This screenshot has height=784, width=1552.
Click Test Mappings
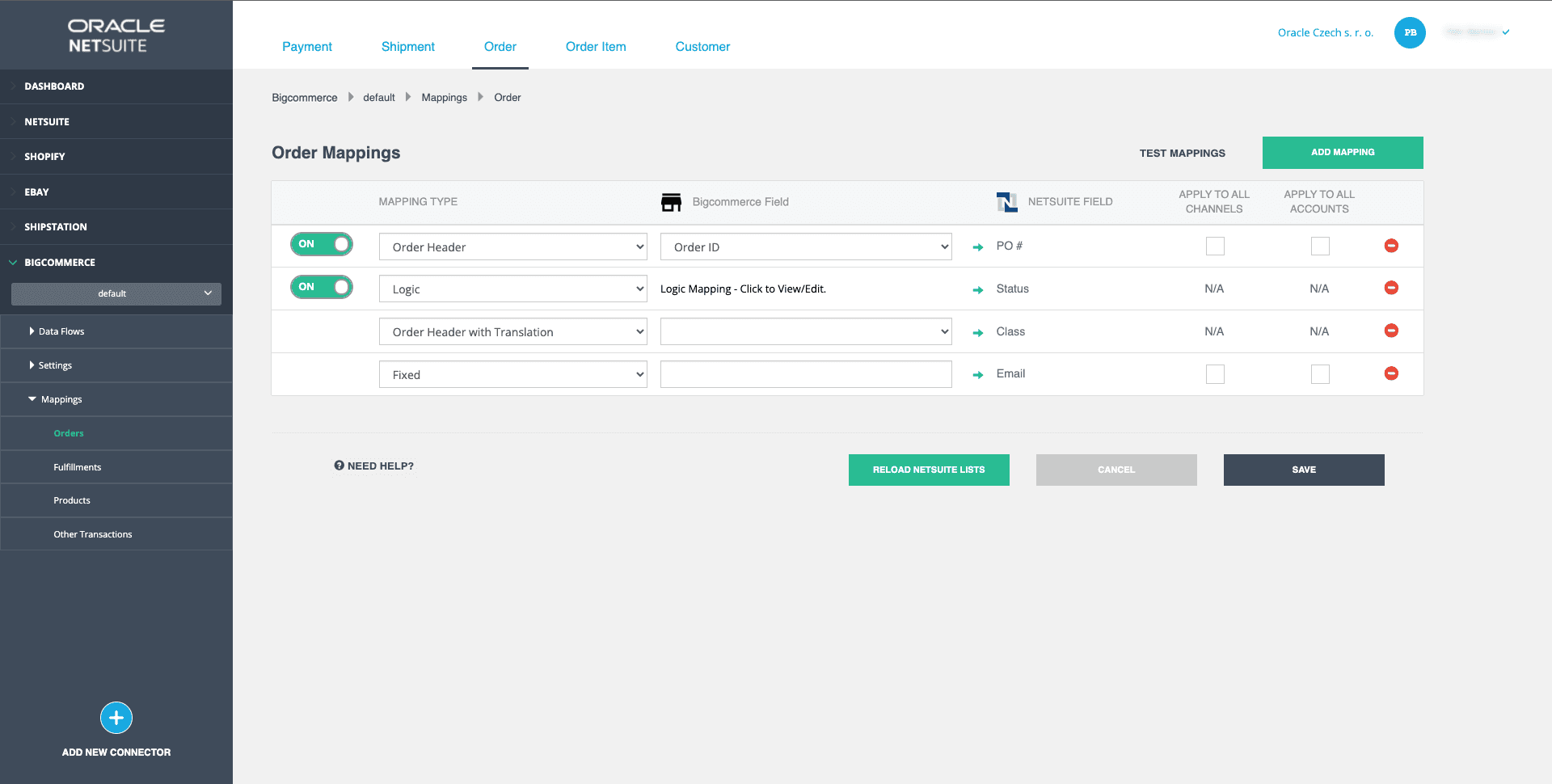[1183, 154]
